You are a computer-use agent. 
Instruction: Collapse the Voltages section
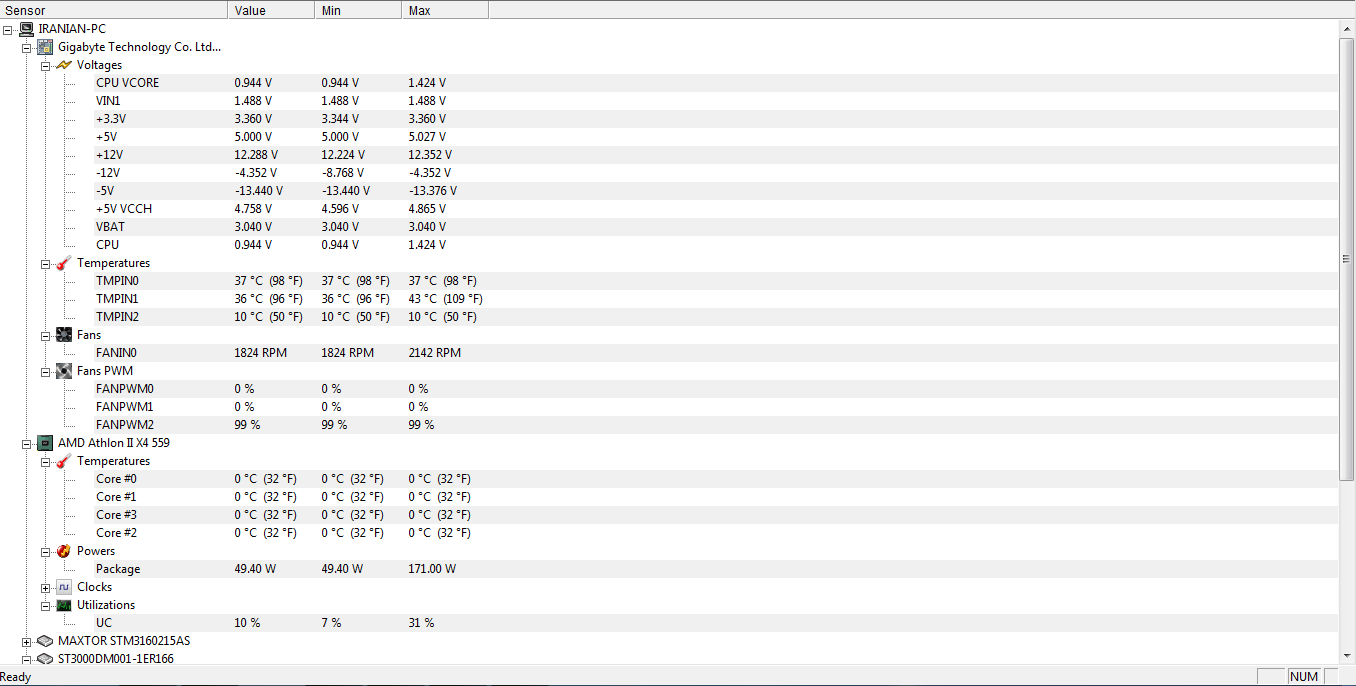46,65
